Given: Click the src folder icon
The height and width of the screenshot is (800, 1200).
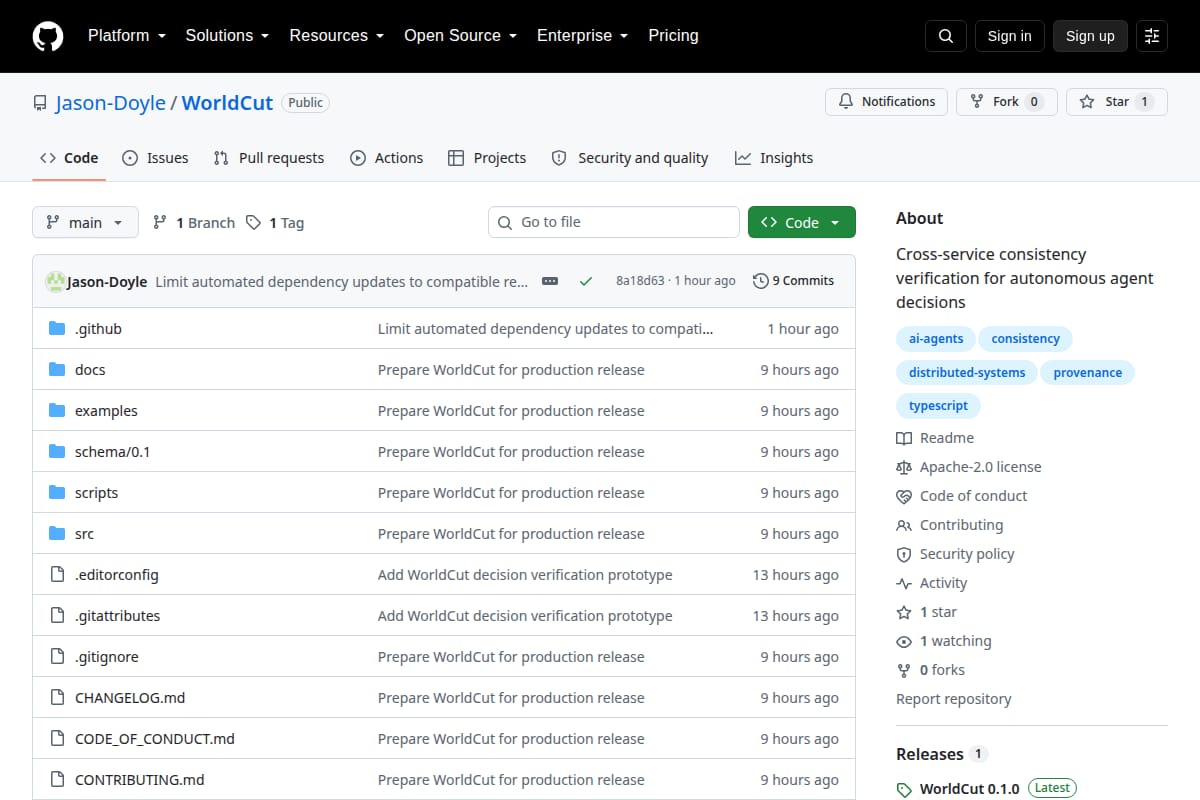Looking at the screenshot, I should tap(57, 533).
